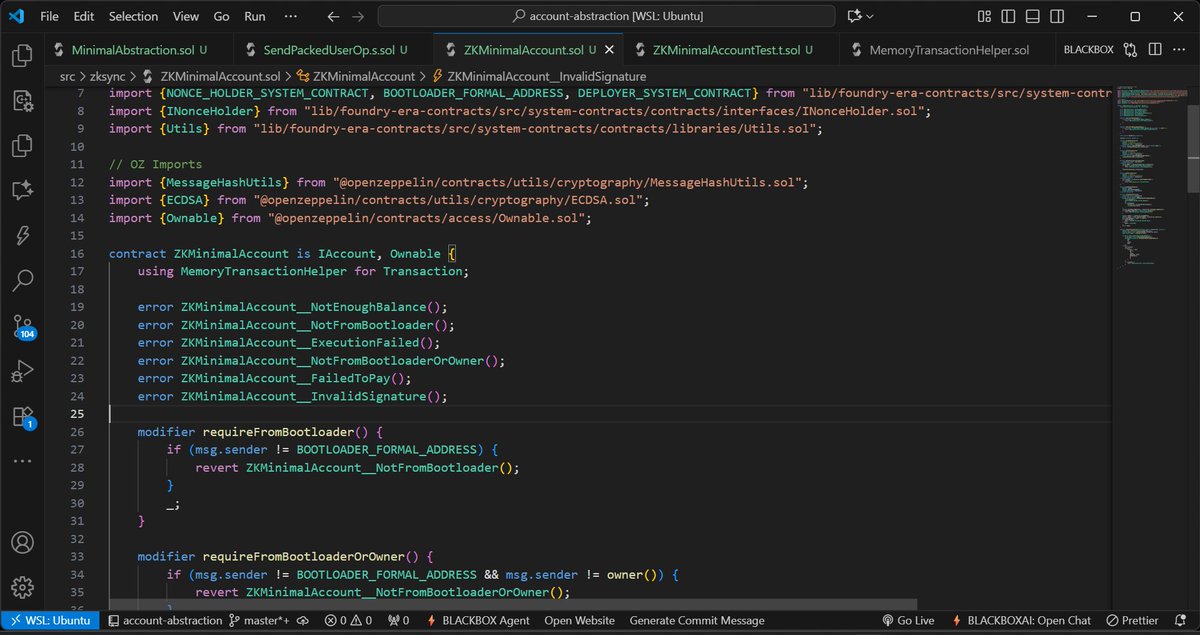
Task: Open the File menu
Action: pos(50,16)
